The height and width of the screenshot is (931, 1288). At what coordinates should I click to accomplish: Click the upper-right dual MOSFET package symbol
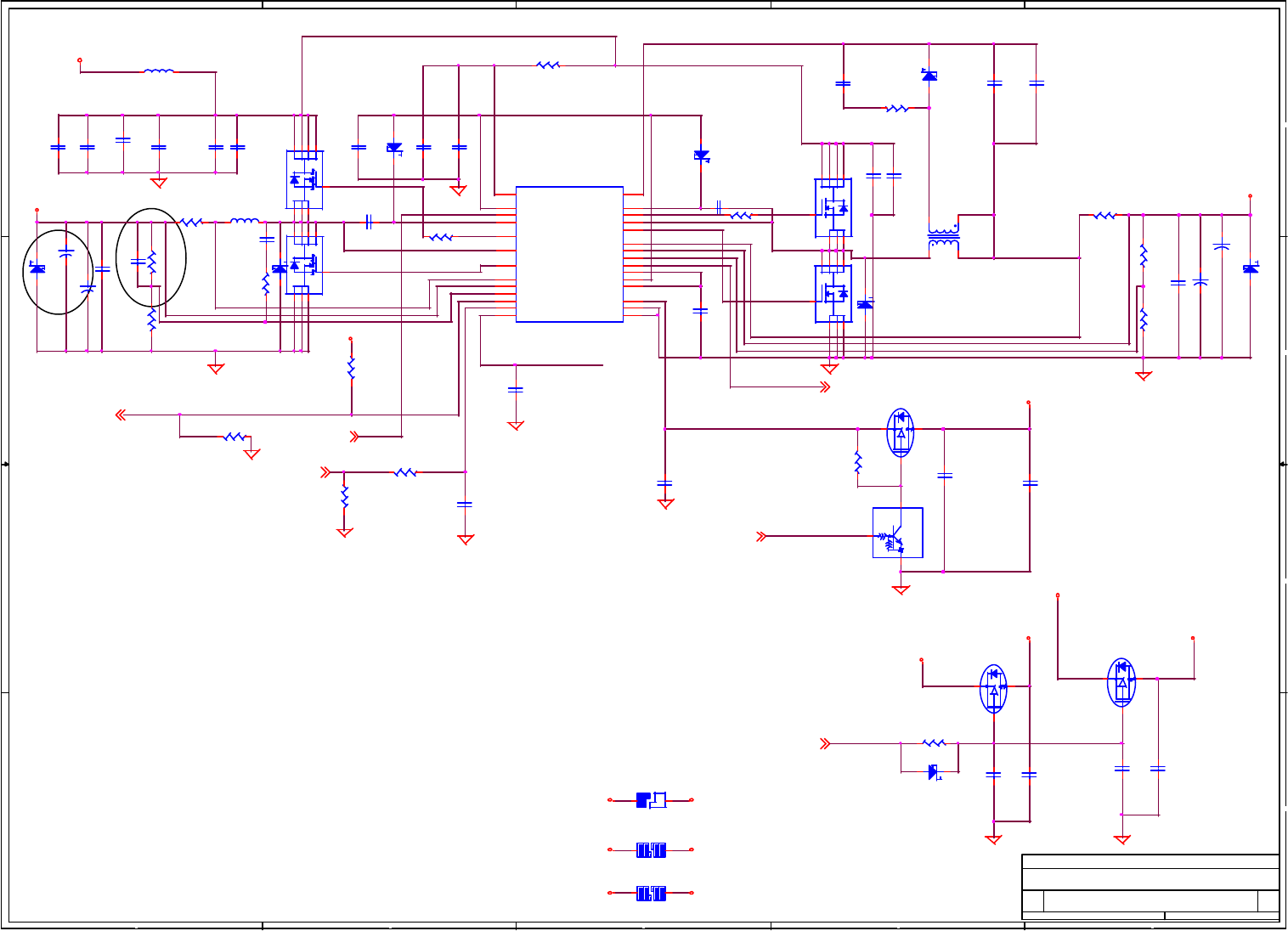click(833, 207)
